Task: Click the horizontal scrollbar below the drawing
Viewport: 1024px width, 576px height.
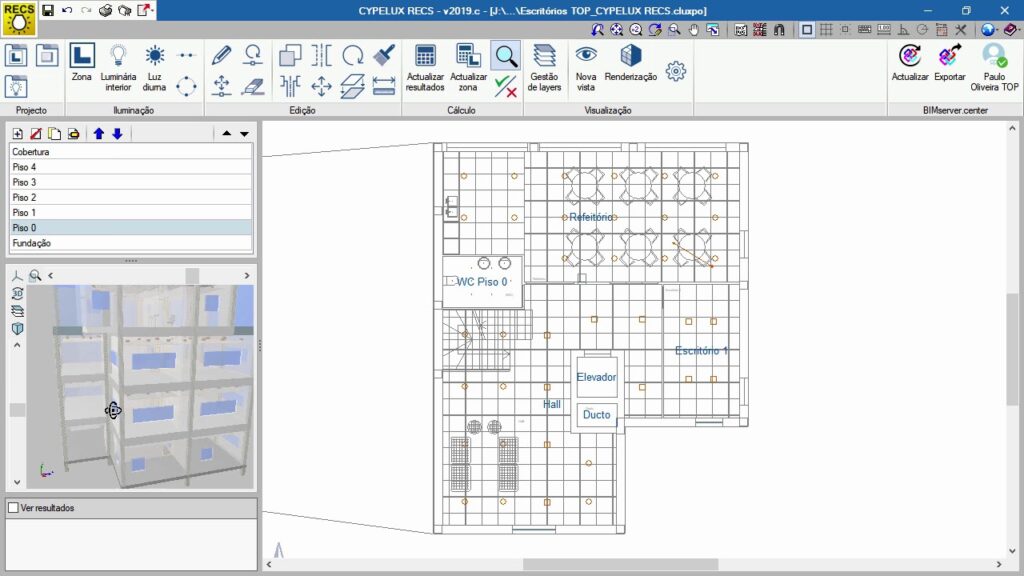Action: (x=620, y=564)
